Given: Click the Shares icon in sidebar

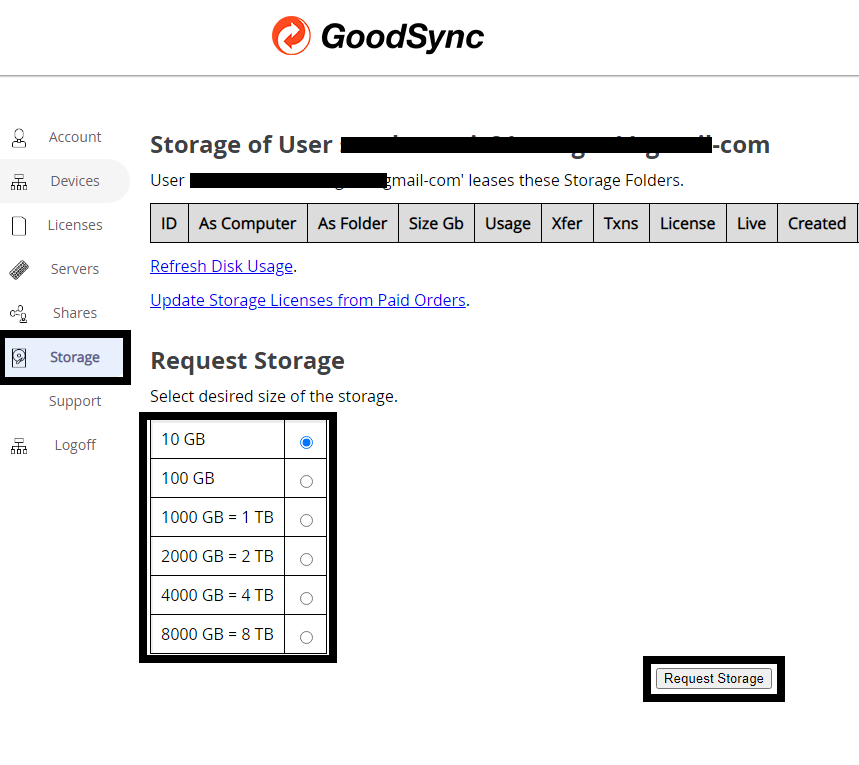Looking at the screenshot, I should pos(18,313).
